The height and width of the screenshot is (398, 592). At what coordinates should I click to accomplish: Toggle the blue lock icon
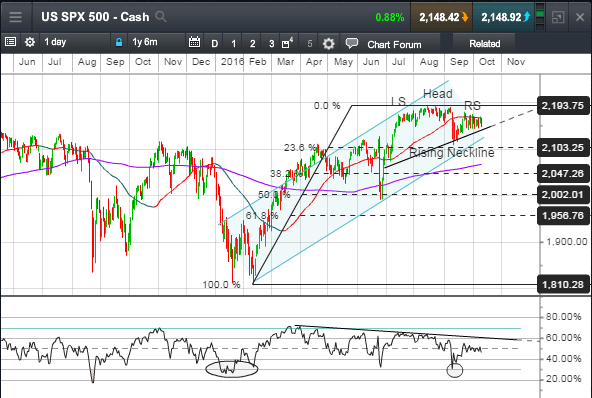click(119, 42)
